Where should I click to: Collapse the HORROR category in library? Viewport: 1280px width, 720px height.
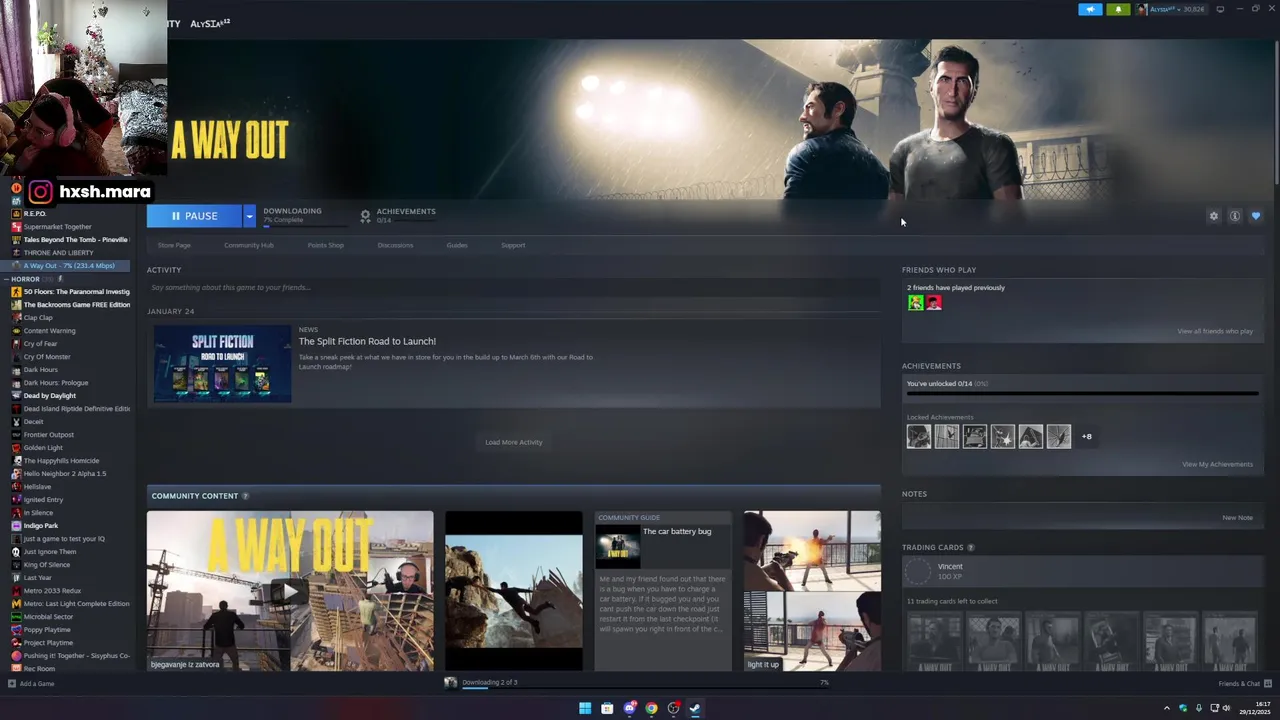click(6, 279)
